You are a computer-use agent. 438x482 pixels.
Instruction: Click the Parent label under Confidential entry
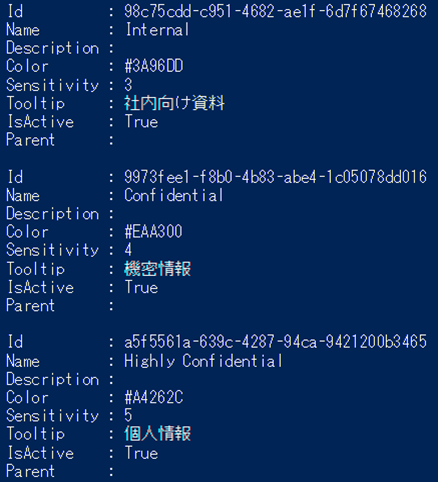pos(30,305)
